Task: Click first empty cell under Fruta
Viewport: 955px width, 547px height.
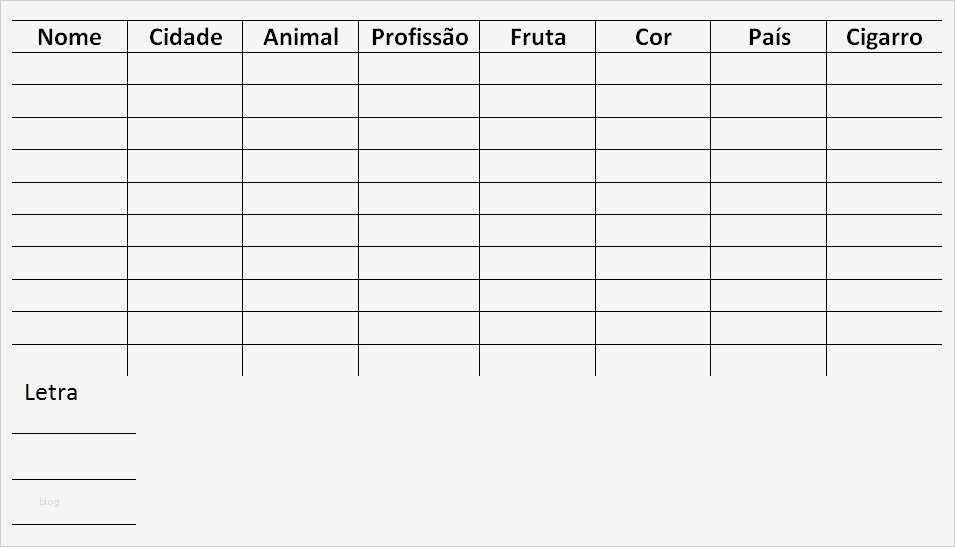Action: tap(537, 69)
